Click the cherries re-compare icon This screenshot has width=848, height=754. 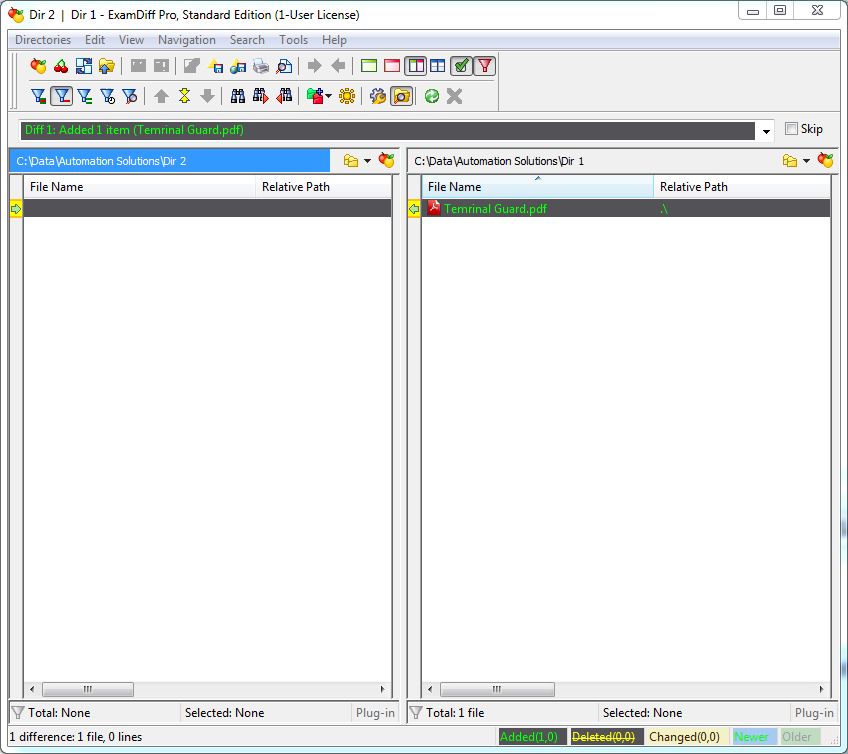(x=61, y=66)
